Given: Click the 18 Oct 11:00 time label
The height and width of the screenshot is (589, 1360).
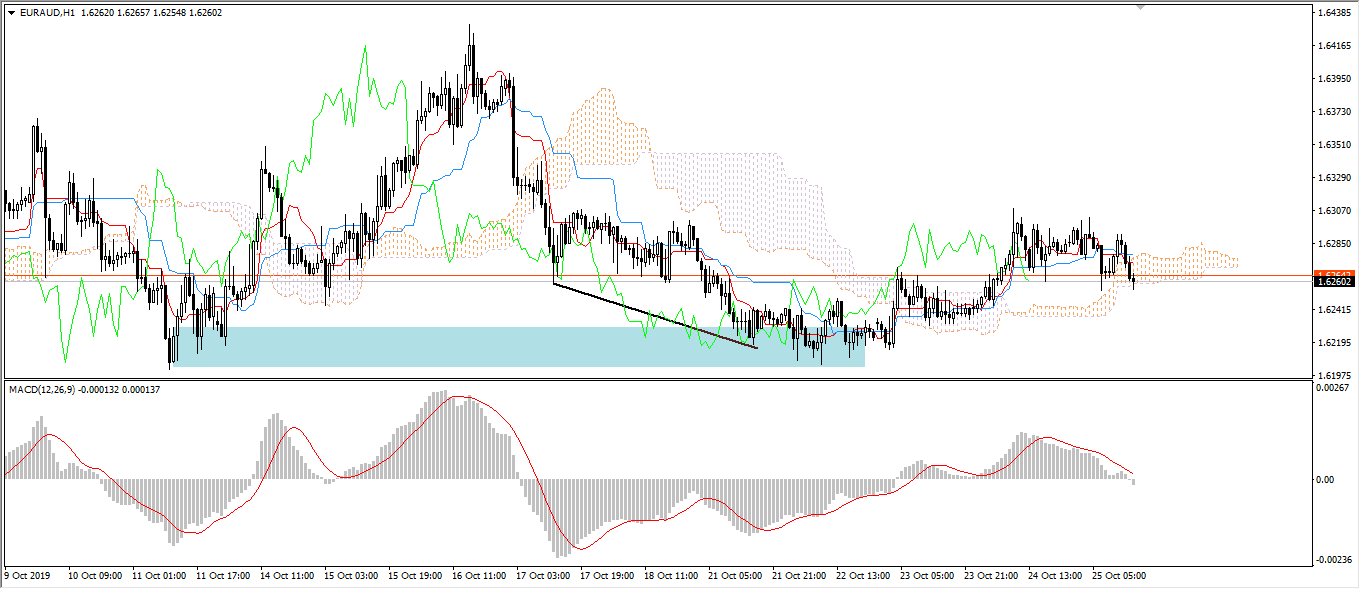Looking at the screenshot, I should coord(671,576).
